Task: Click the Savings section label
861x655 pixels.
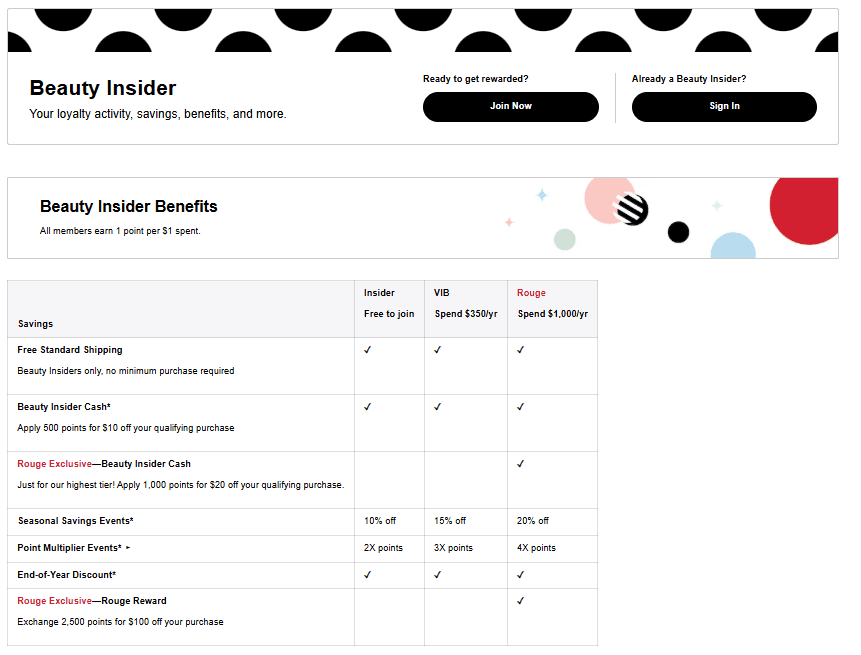Action: [x=35, y=323]
